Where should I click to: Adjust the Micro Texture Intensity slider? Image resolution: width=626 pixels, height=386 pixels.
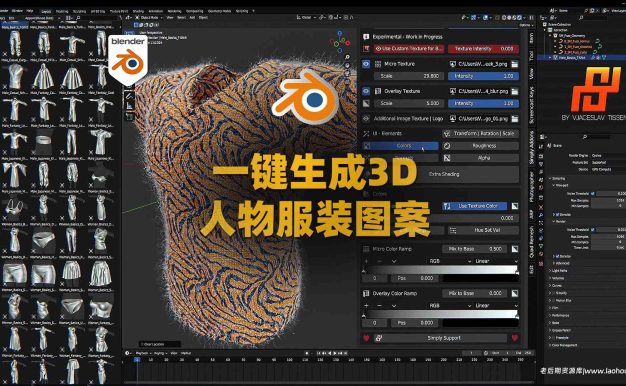(x=483, y=76)
